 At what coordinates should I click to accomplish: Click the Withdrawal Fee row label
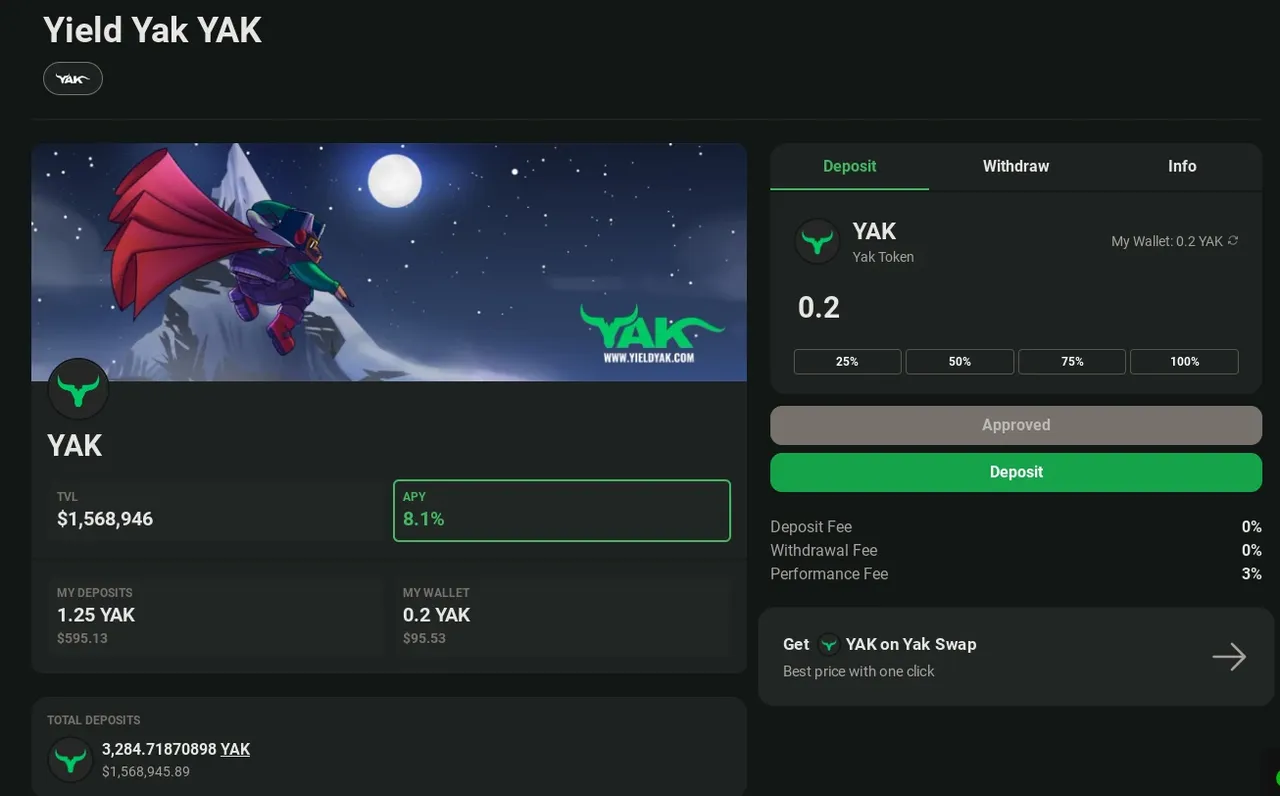coord(823,550)
